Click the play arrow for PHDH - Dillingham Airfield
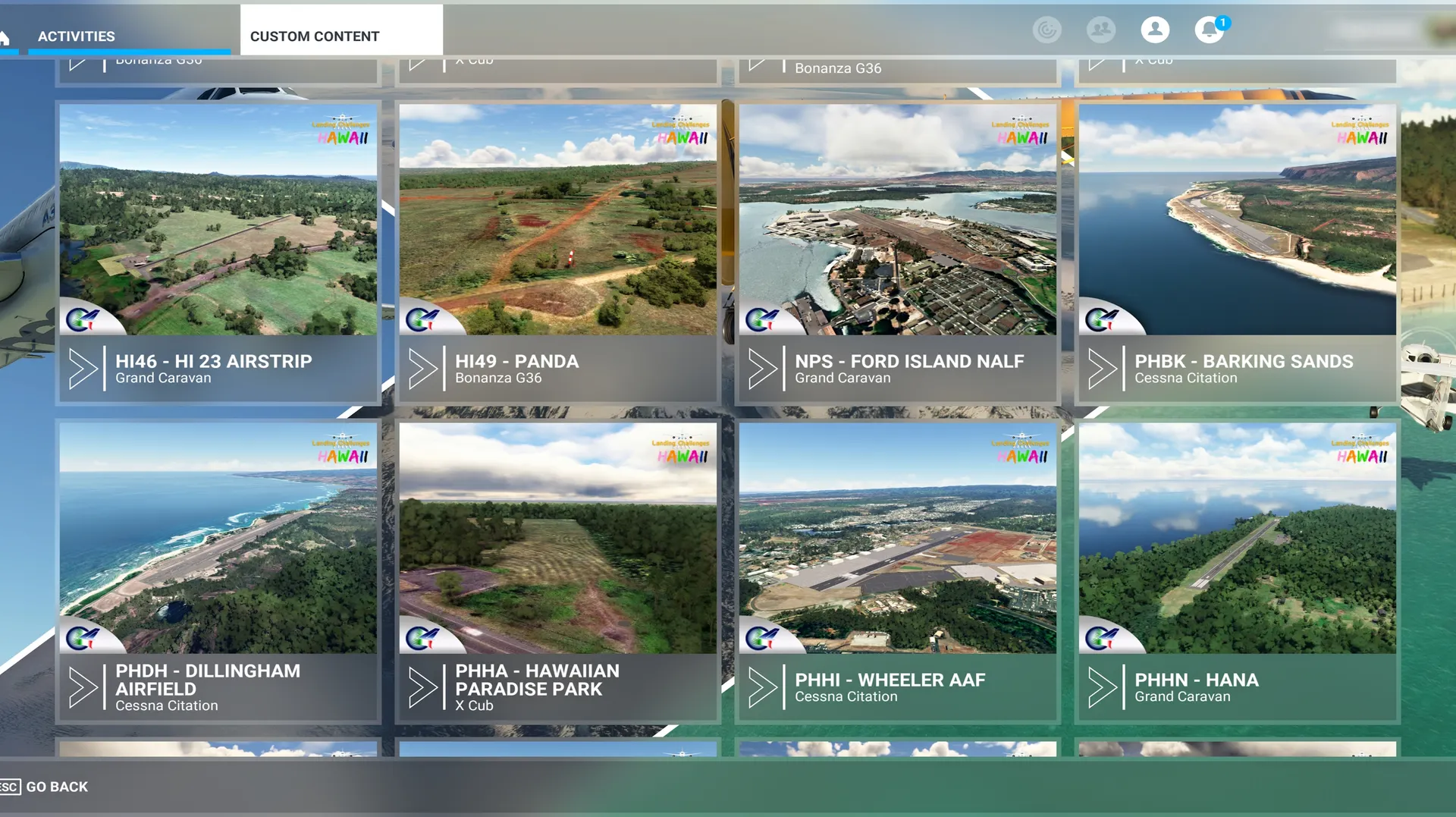The height and width of the screenshot is (817, 1456). pos(82,687)
